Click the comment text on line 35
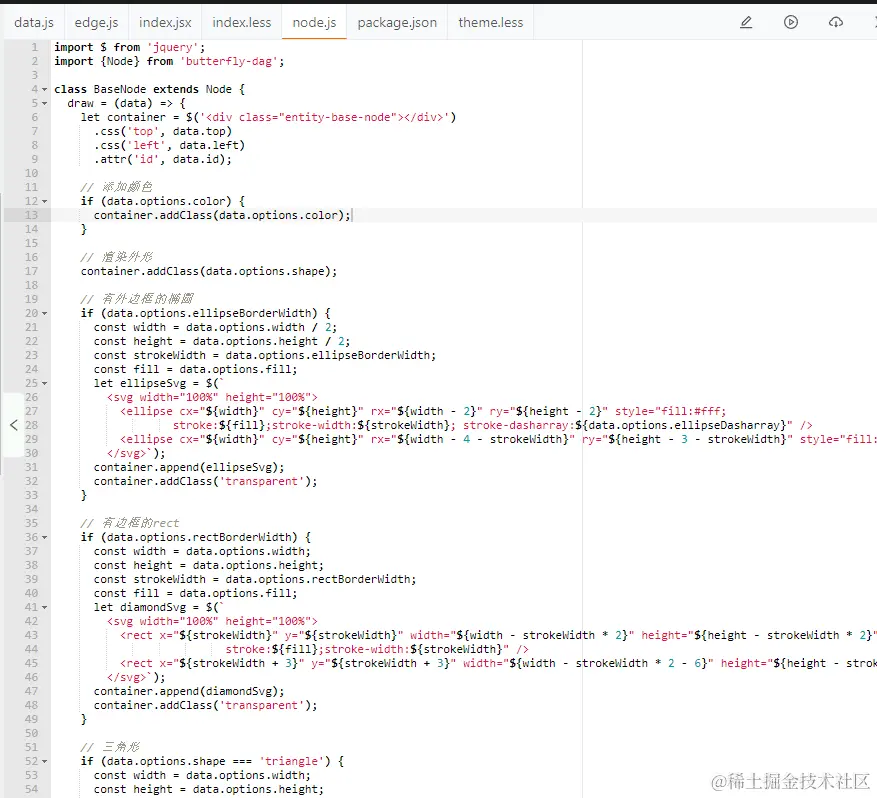 130,523
